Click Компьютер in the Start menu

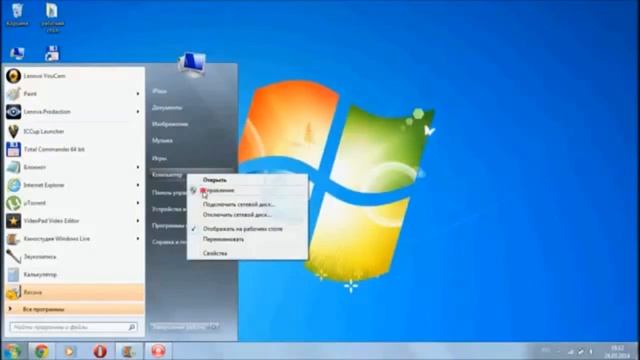pyautogui.click(x=167, y=175)
